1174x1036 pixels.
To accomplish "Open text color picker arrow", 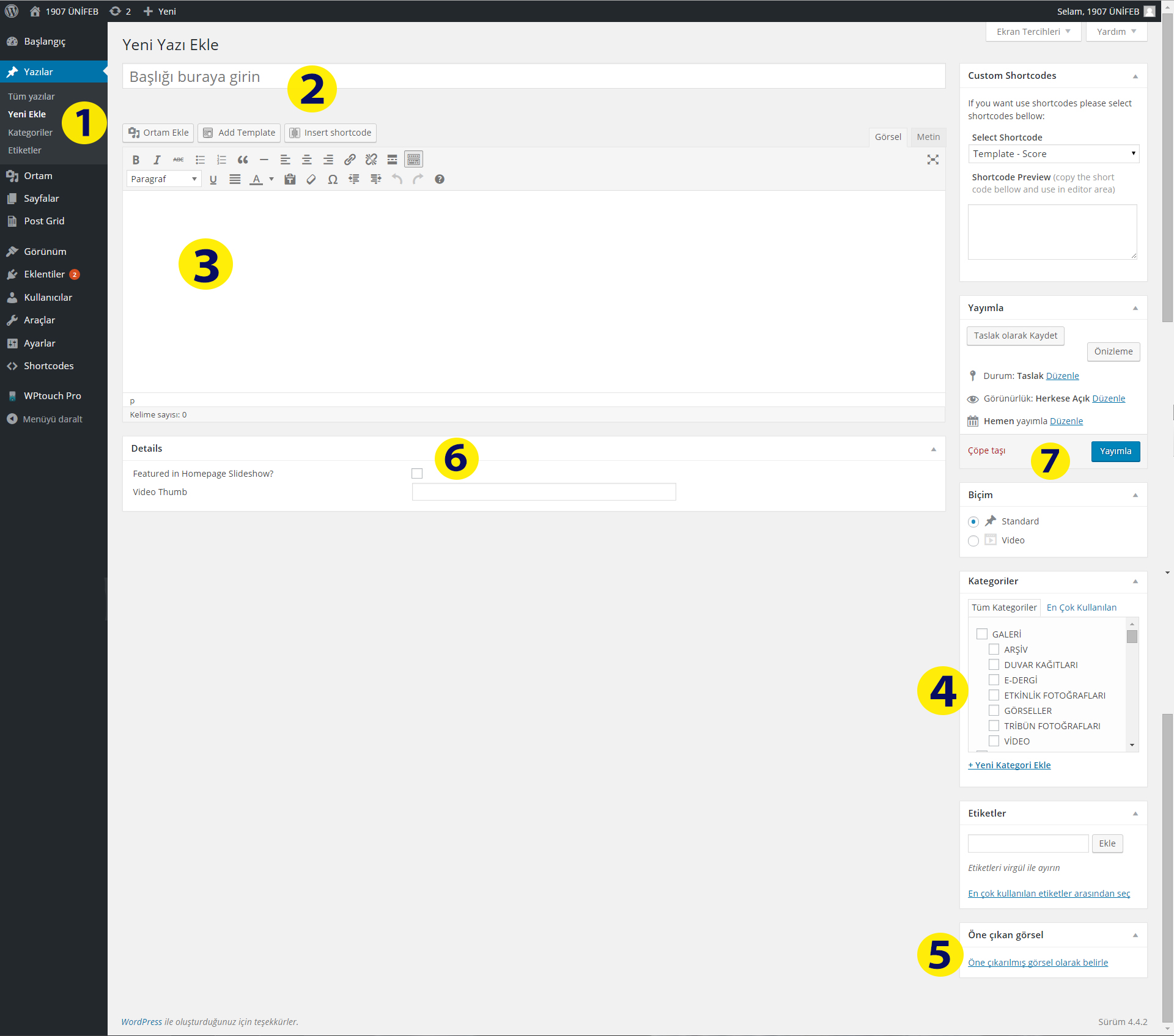I will [271, 179].
